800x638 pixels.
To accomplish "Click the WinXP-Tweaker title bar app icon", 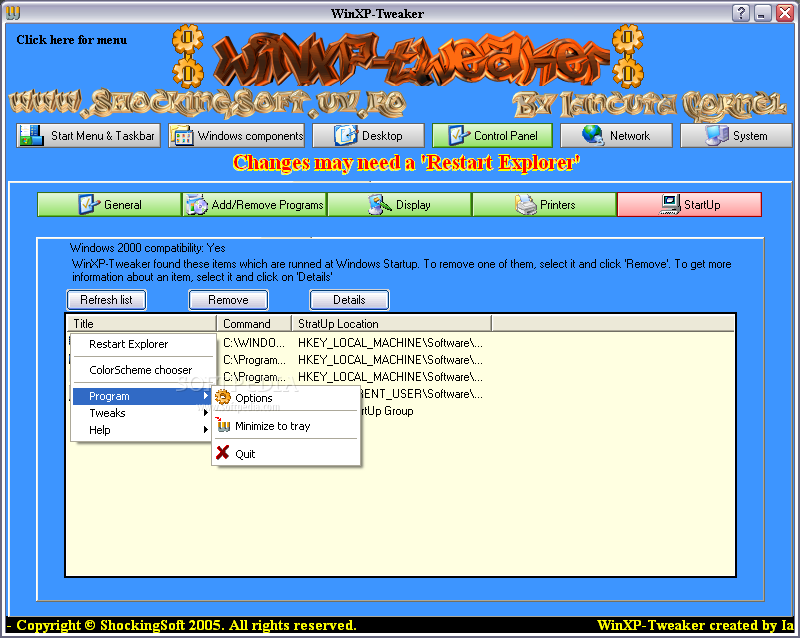I will [x=13, y=13].
